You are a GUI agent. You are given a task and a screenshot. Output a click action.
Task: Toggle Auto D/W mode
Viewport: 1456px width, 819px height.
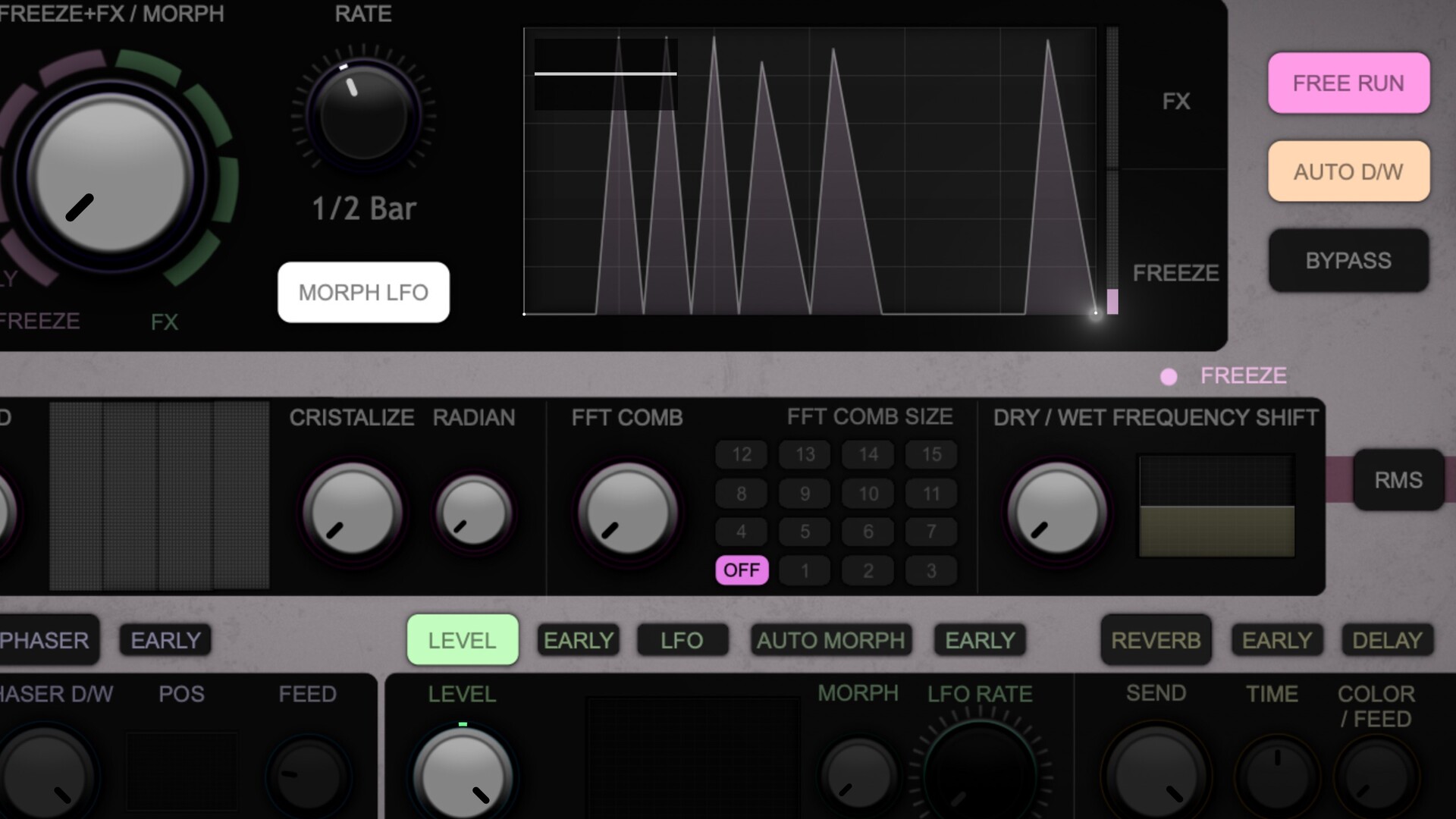click(1348, 171)
